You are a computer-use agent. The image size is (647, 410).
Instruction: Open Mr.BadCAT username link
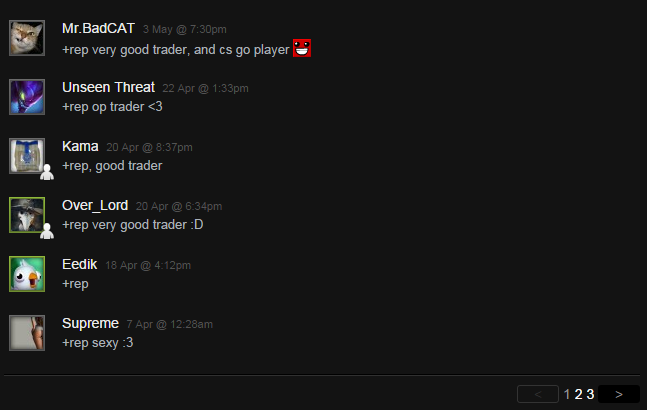(98, 28)
